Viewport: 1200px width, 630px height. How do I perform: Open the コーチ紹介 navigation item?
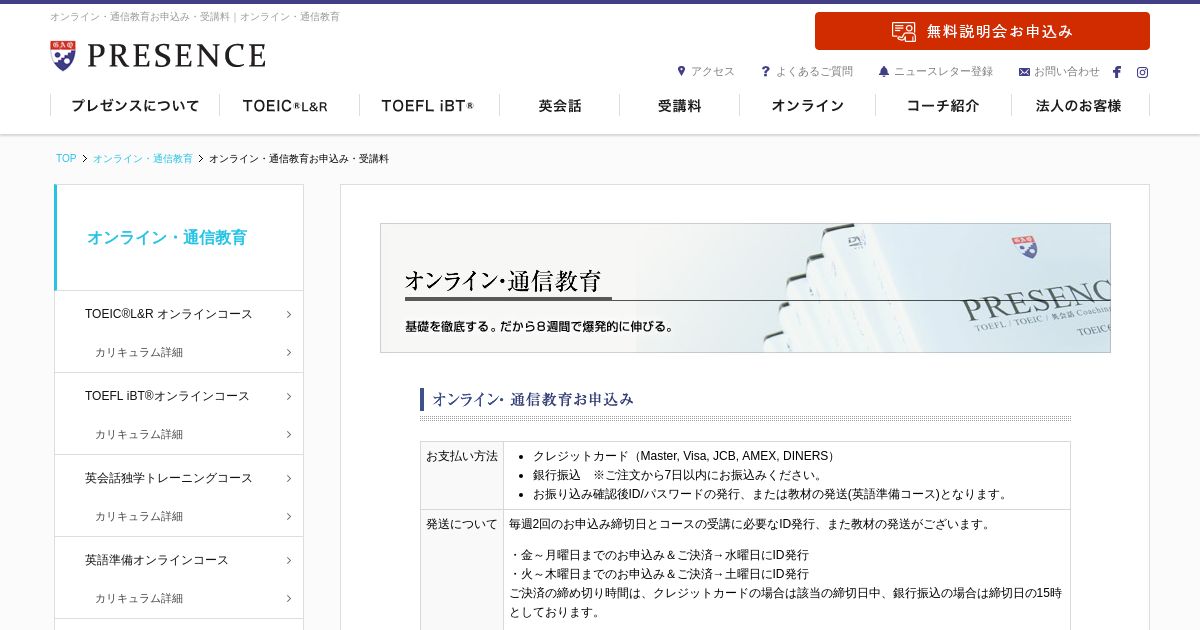coord(943,105)
